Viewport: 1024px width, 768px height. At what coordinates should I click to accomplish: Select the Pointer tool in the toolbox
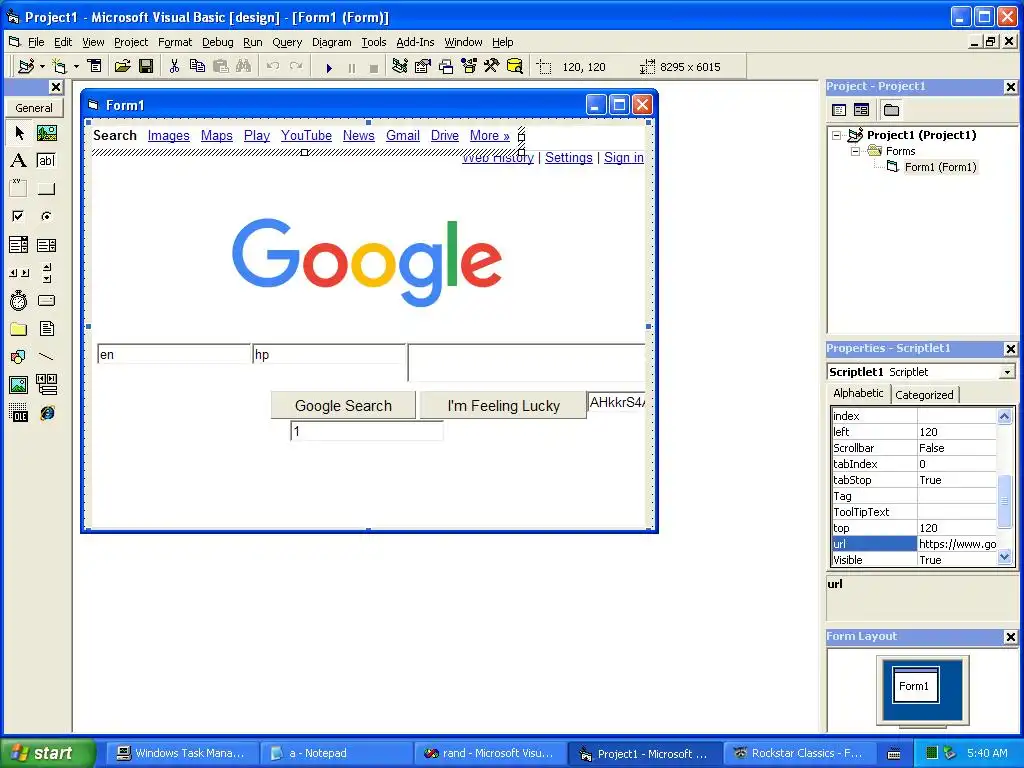(x=19, y=133)
